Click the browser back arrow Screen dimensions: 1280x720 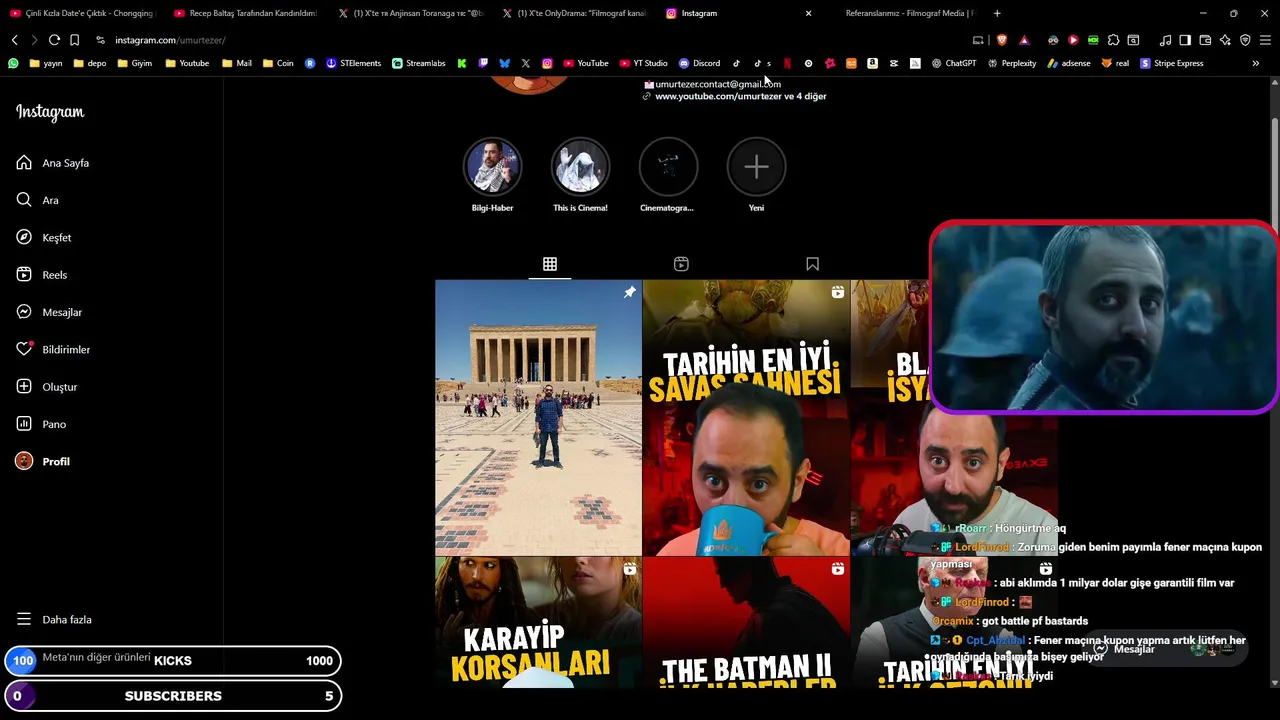click(14, 40)
